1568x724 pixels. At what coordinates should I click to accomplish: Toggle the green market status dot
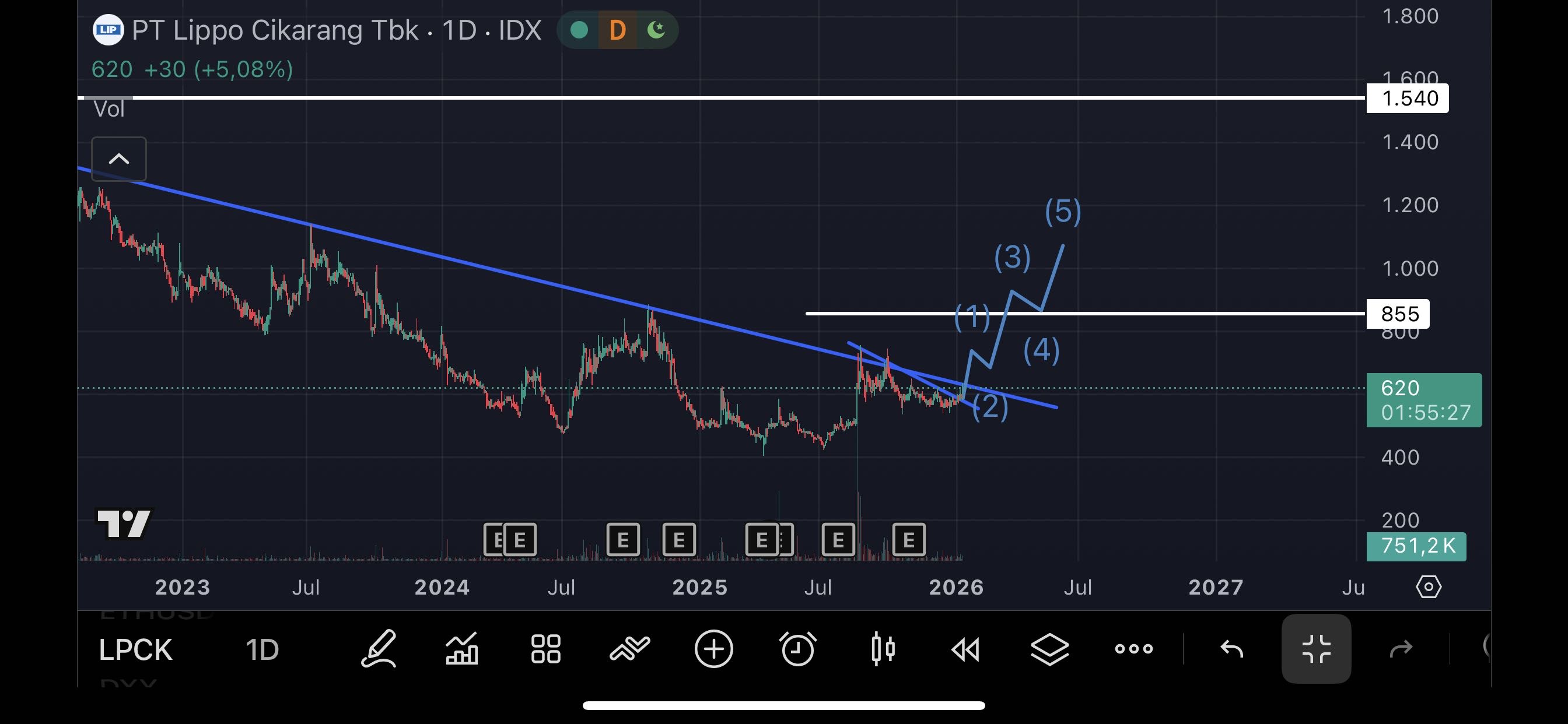pos(579,30)
